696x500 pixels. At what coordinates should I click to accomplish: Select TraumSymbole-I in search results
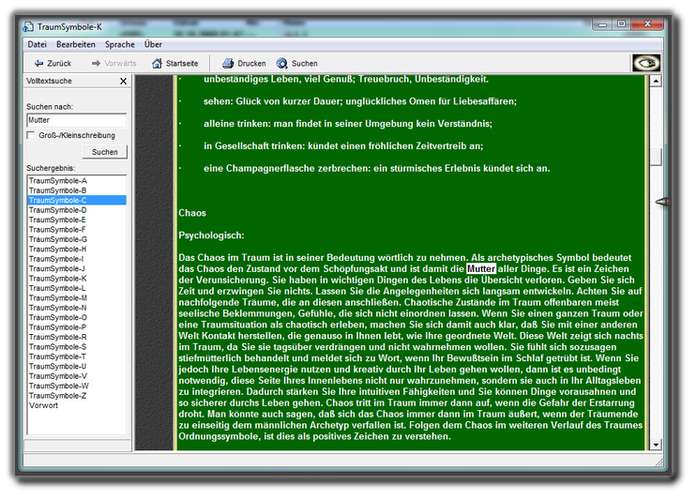[56, 259]
